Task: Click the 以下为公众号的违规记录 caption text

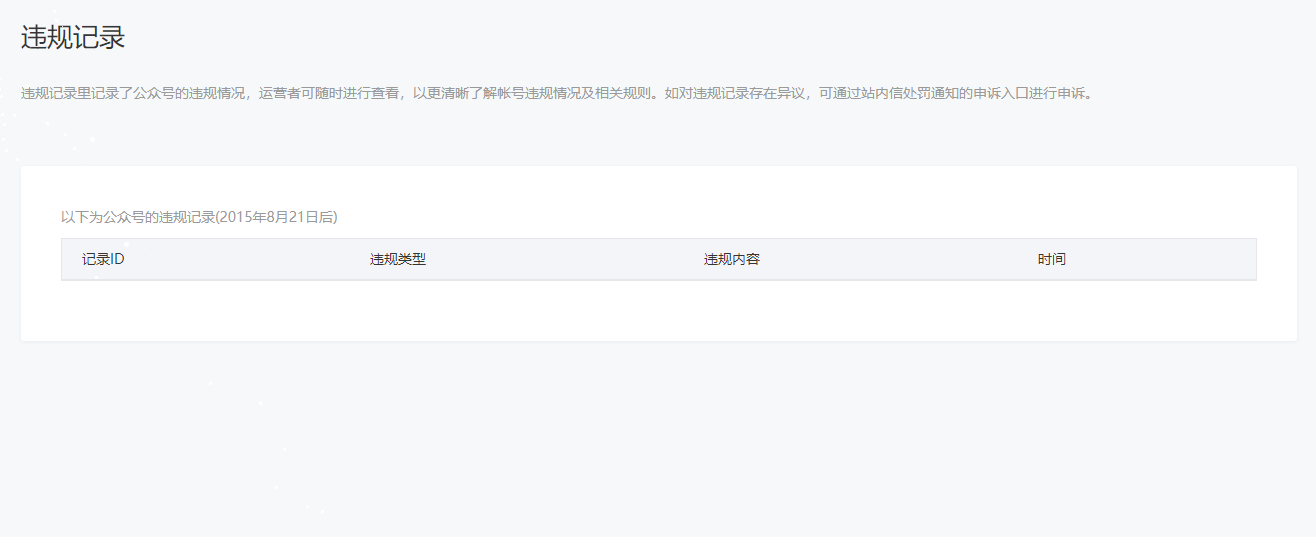Action: coord(199,217)
